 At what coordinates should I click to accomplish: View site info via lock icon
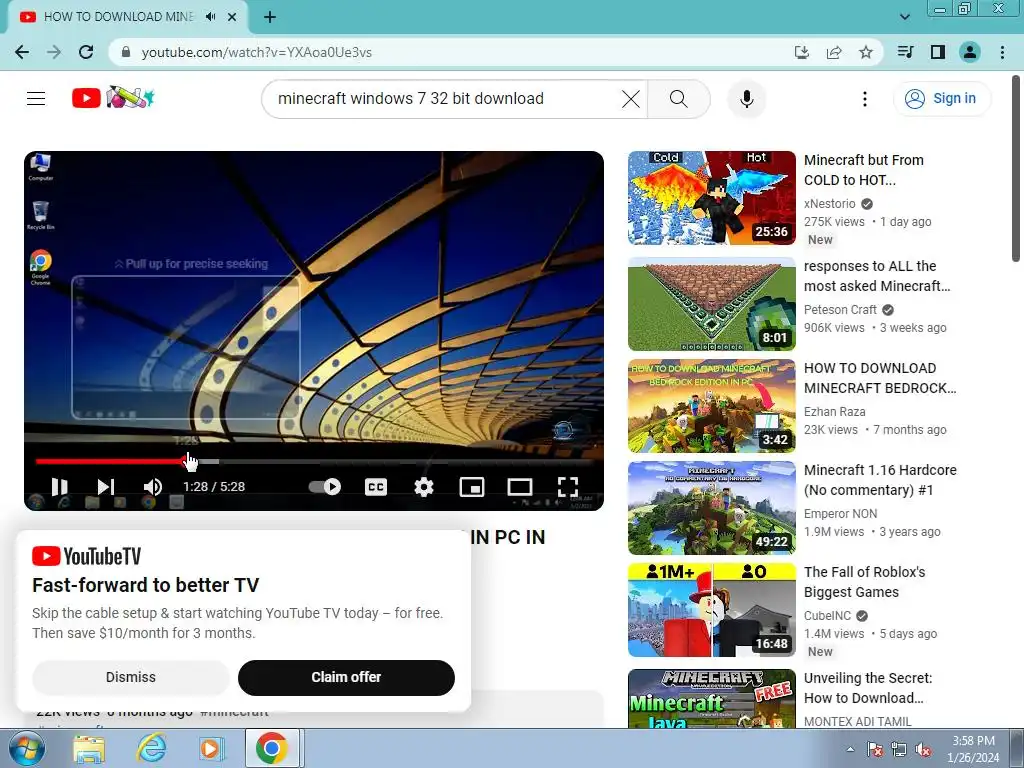pos(126,52)
